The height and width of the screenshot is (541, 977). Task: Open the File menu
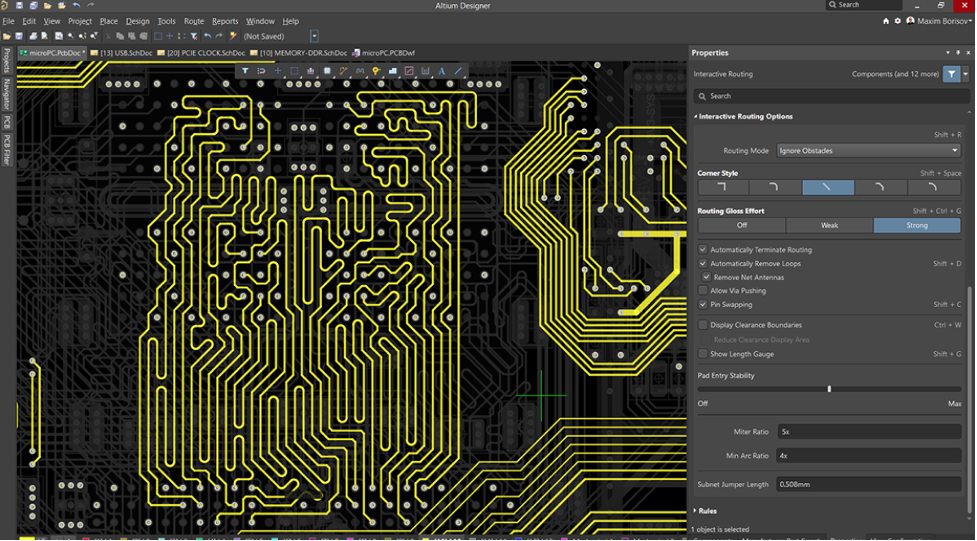[8, 21]
